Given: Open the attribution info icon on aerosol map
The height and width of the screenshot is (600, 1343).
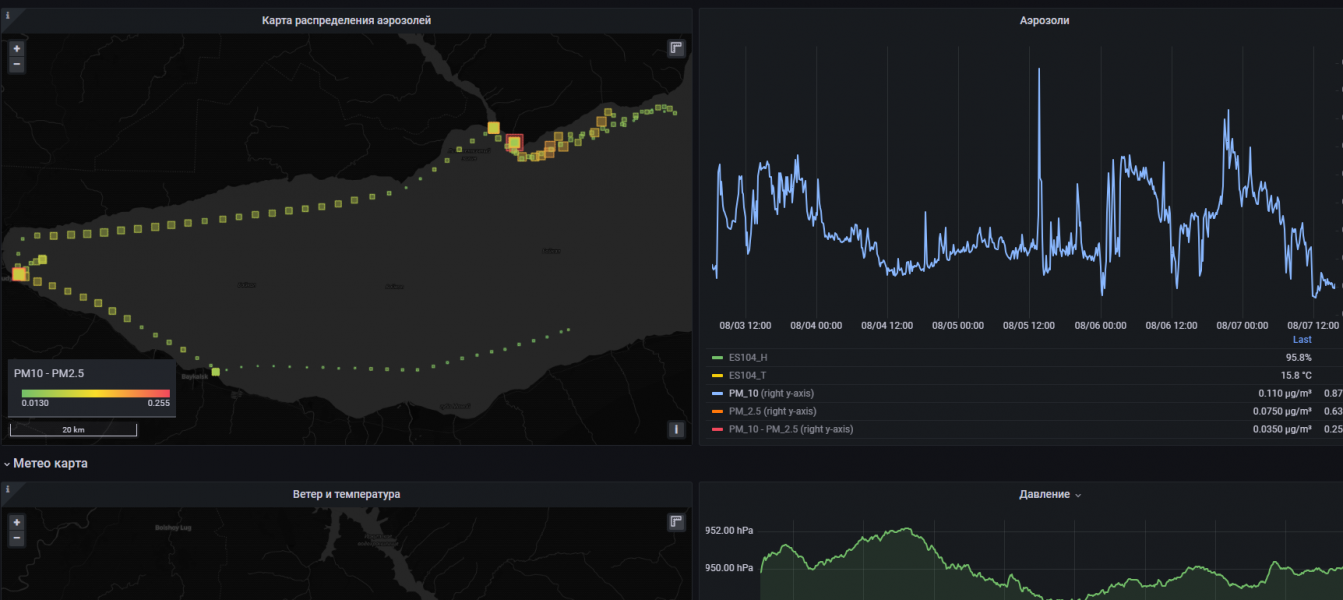Looking at the screenshot, I should pos(676,430).
